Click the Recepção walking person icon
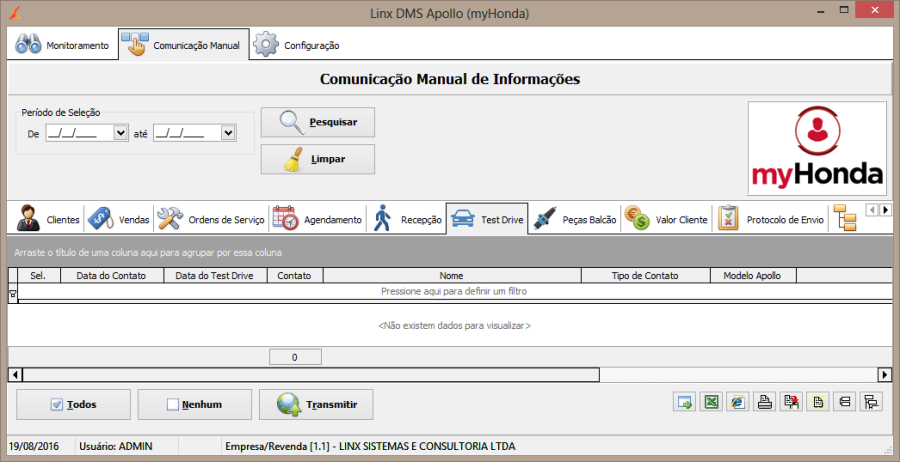The height and width of the screenshot is (462, 900). (382, 218)
